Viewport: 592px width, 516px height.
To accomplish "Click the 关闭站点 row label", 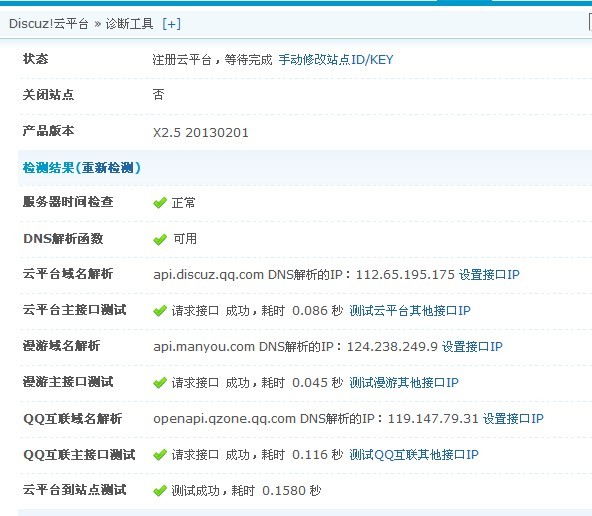I will coord(48,95).
